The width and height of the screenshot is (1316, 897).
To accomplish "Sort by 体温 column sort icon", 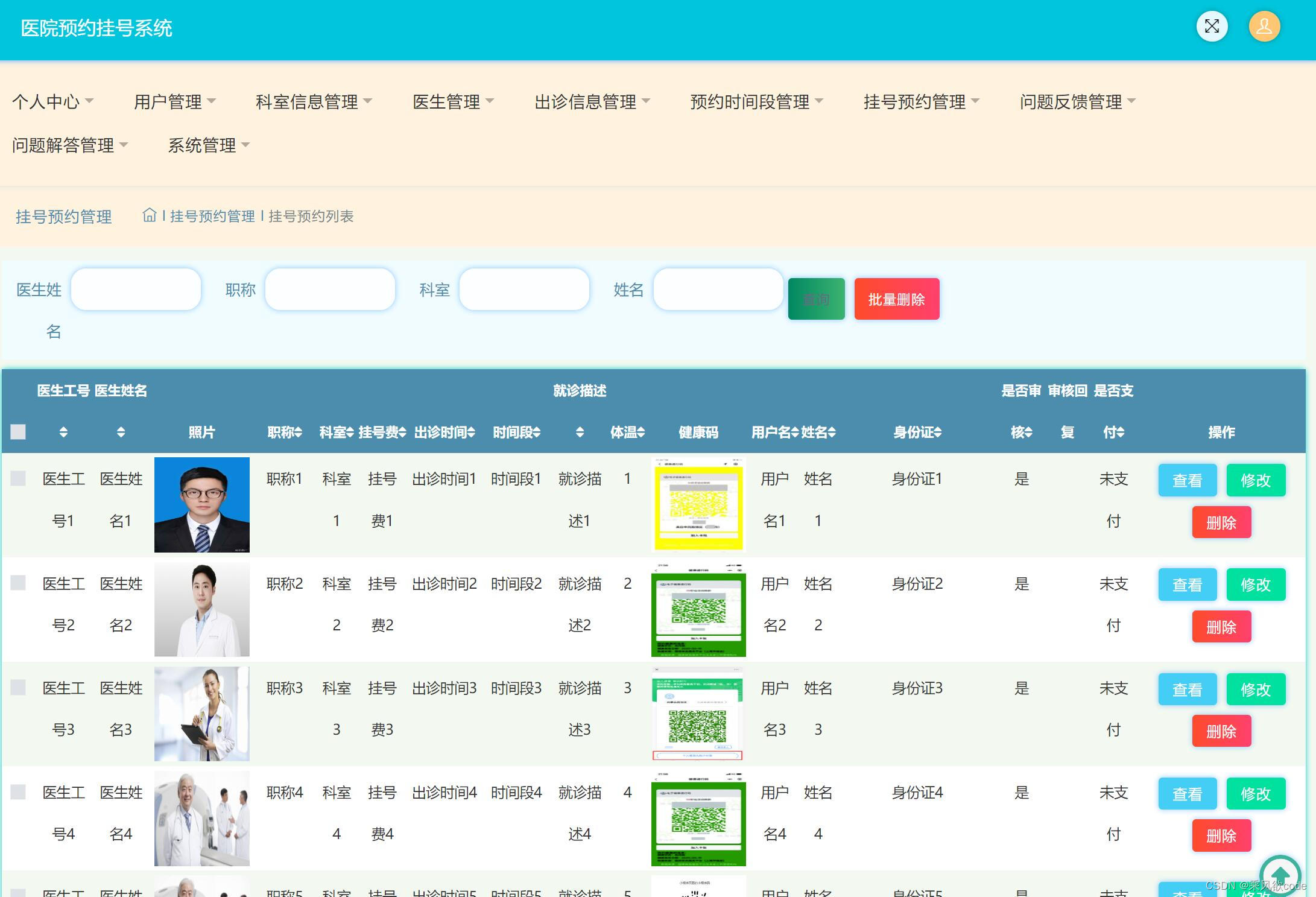I will [641, 433].
